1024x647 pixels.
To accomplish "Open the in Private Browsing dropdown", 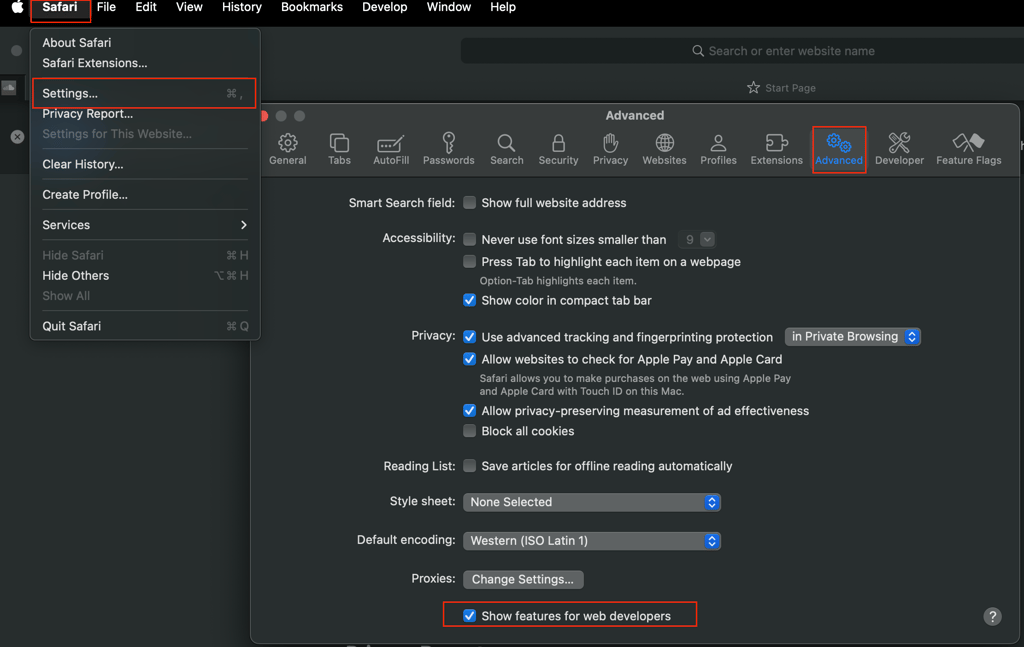I will 852,336.
